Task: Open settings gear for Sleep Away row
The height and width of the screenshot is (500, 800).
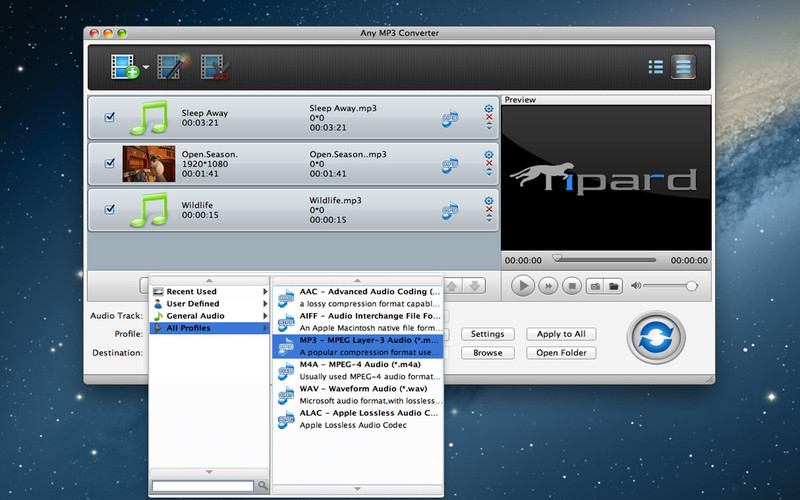Action: 489,109
